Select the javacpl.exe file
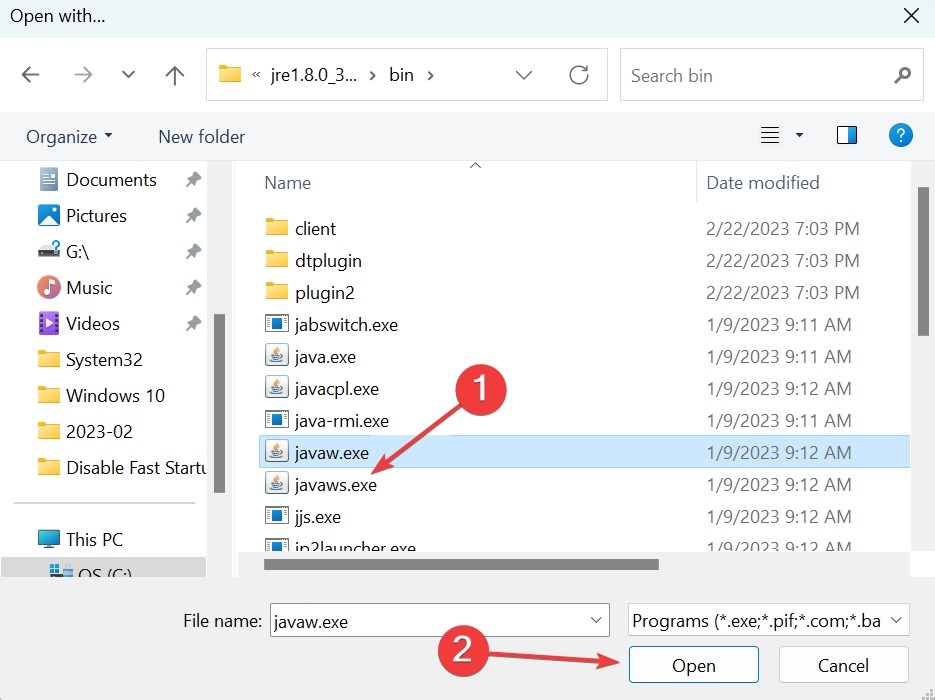935x700 pixels. tap(336, 389)
